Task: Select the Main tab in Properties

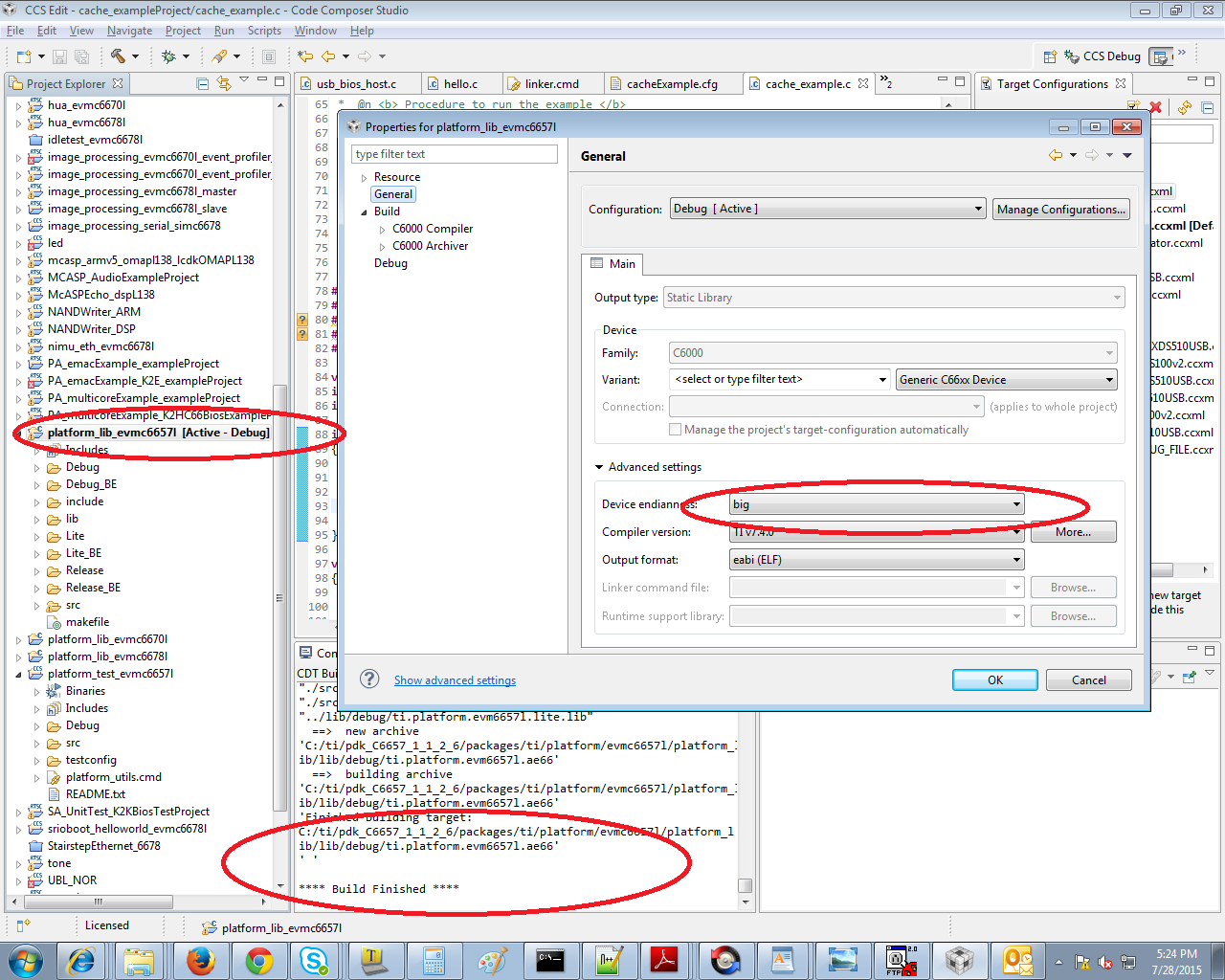Action: (612, 264)
